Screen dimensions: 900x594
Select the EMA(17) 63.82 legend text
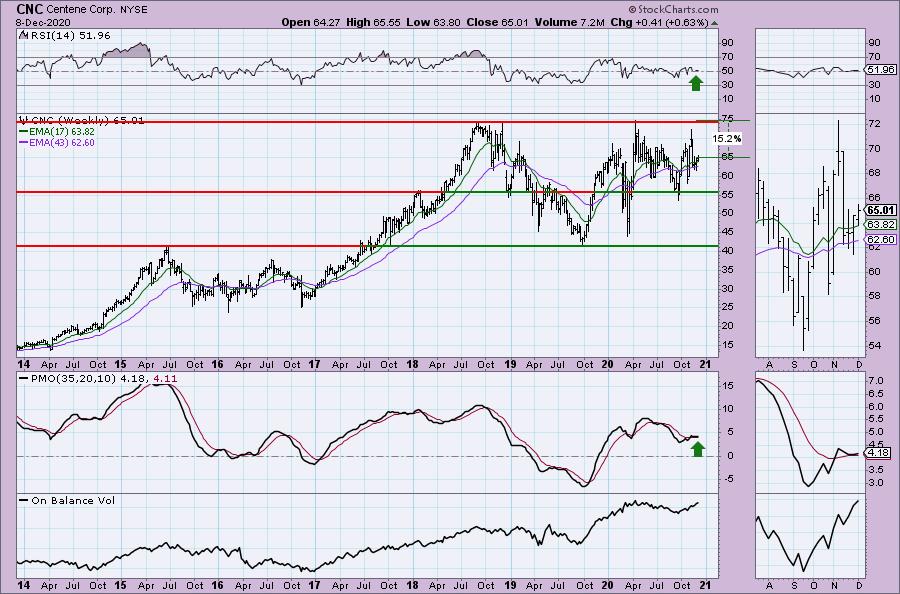pyautogui.click(x=61, y=131)
